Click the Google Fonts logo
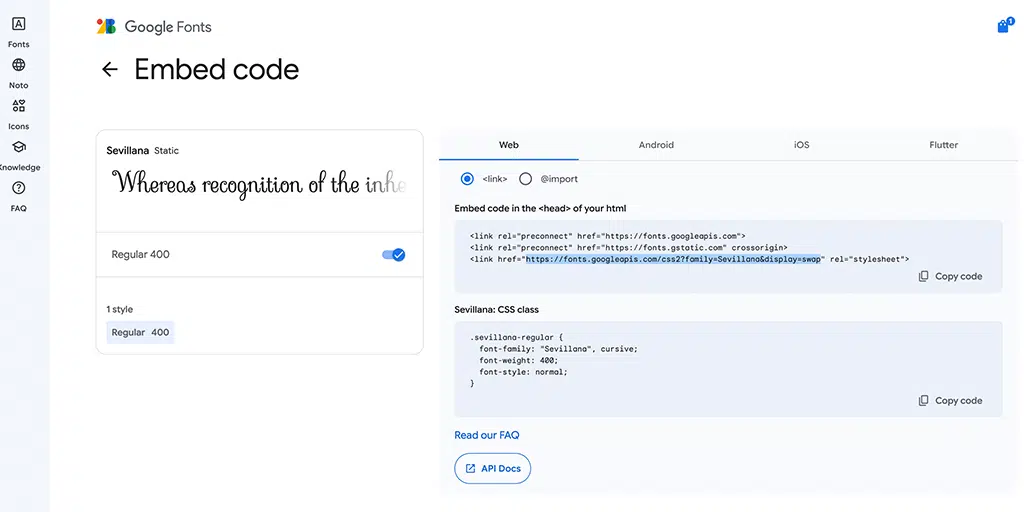Screen dimensions: 1024x512 tap(154, 27)
